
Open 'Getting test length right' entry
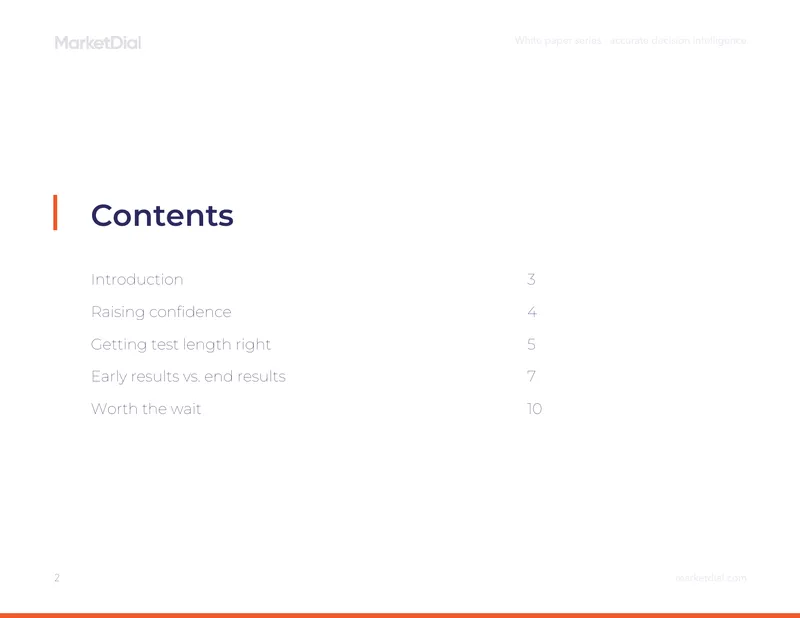pyautogui.click(x=181, y=344)
